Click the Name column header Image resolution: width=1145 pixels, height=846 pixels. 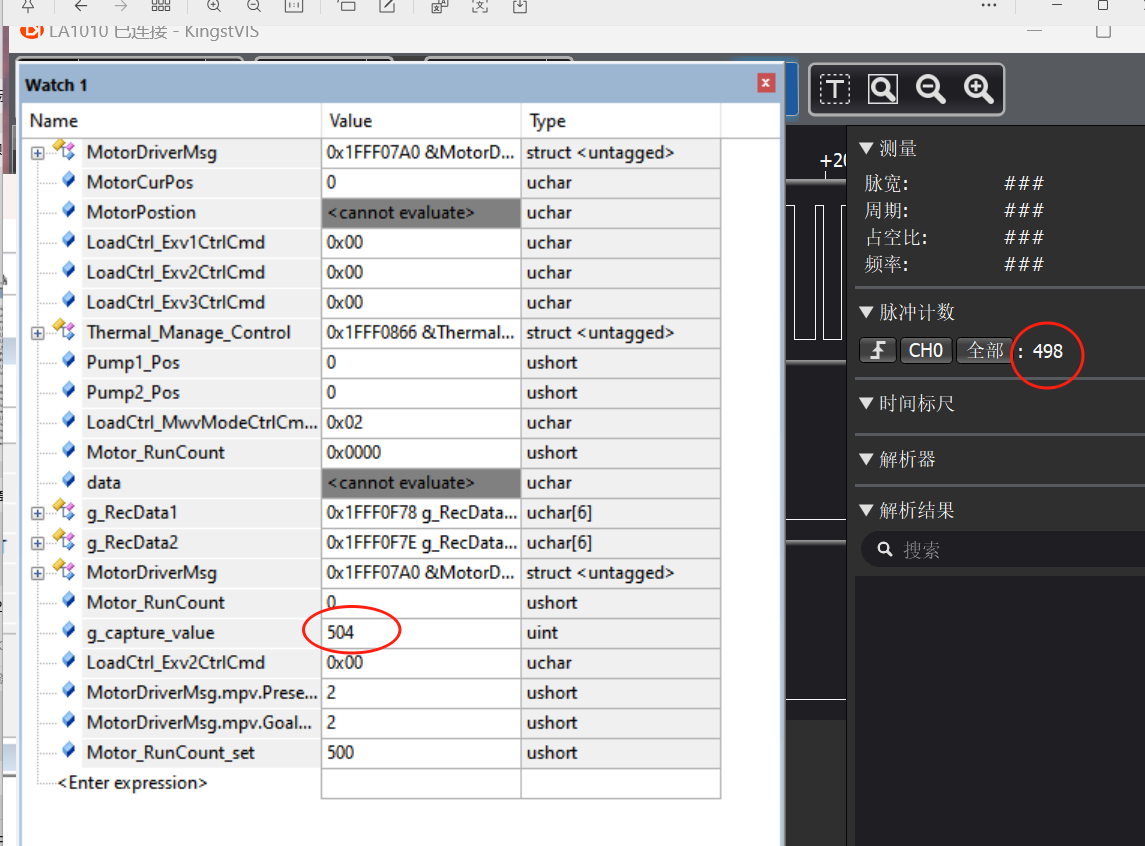pos(172,120)
